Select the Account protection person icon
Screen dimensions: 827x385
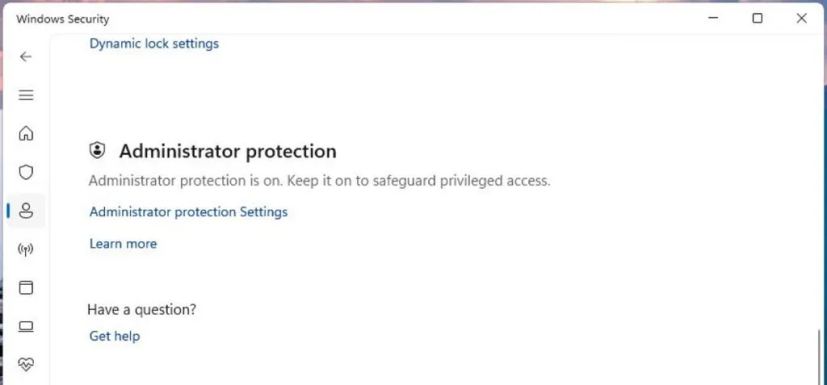point(26,211)
